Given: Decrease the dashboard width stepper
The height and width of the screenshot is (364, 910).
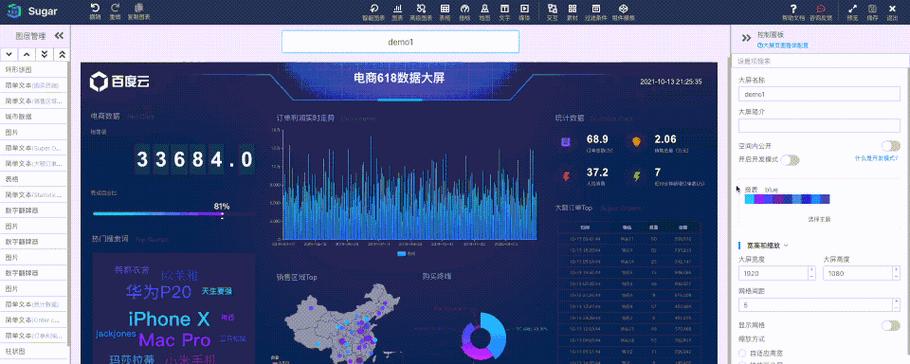Looking at the screenshot, I should coord(811,277).
